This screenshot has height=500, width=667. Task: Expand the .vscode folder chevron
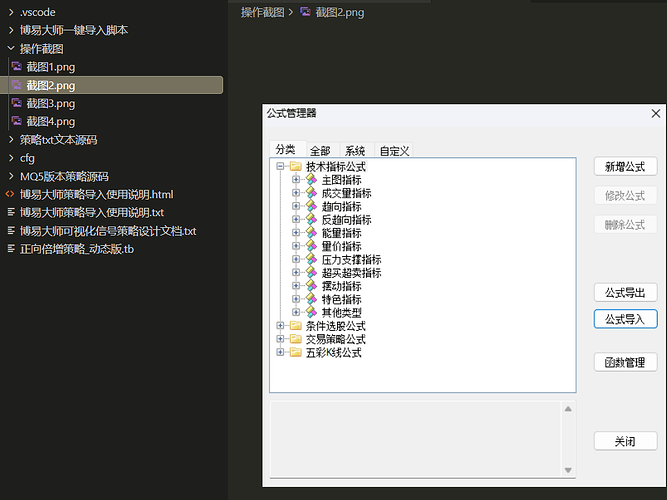coord(11,12)
